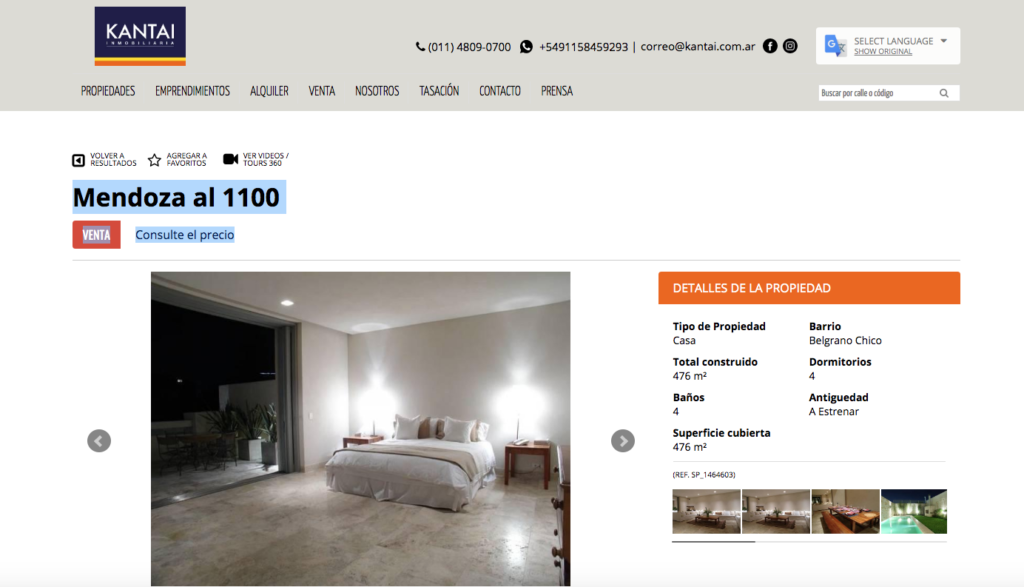
Task: Click the Volver a Resultados back icon
Action: click(x=78, y=160)
